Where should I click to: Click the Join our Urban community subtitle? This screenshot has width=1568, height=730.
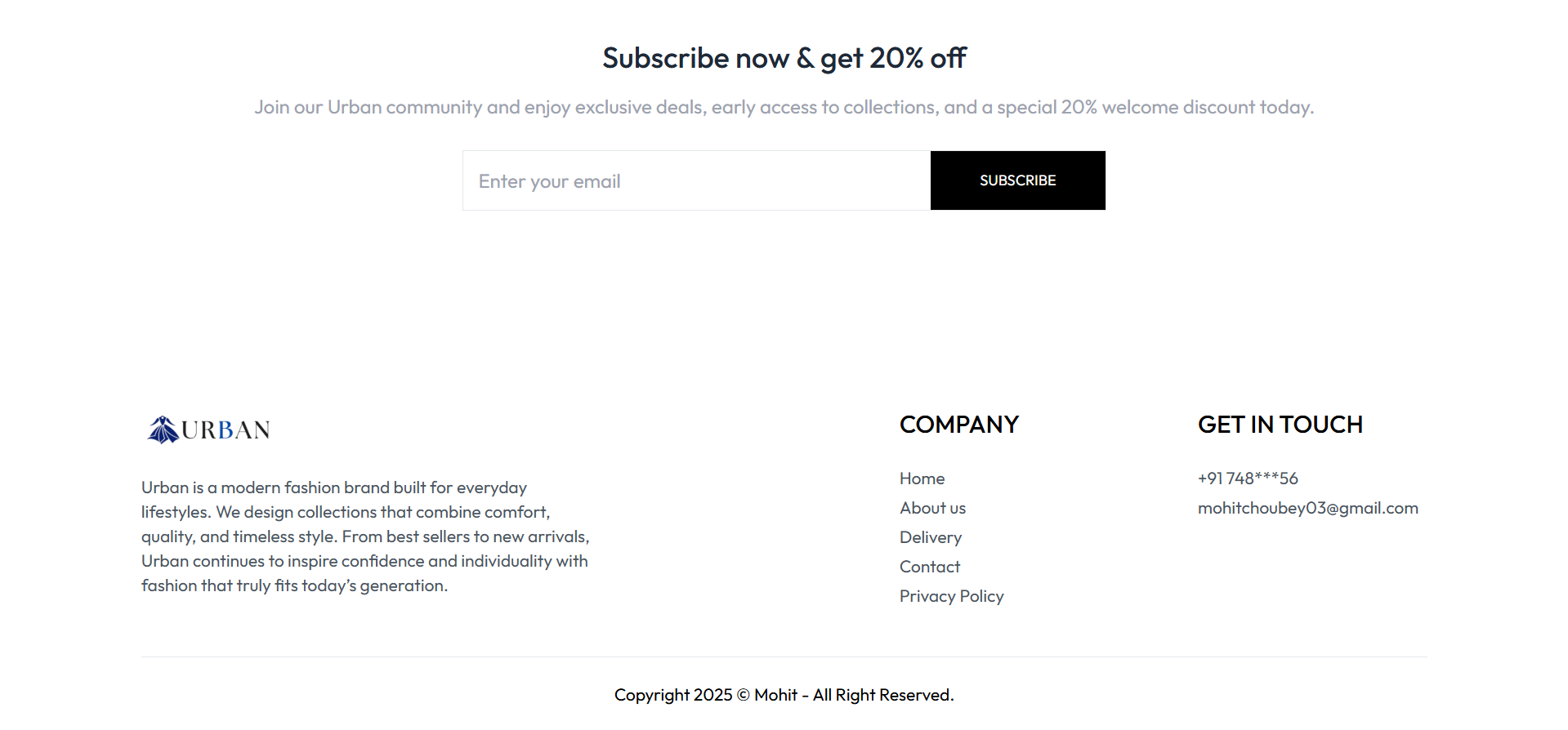(784, 107)
